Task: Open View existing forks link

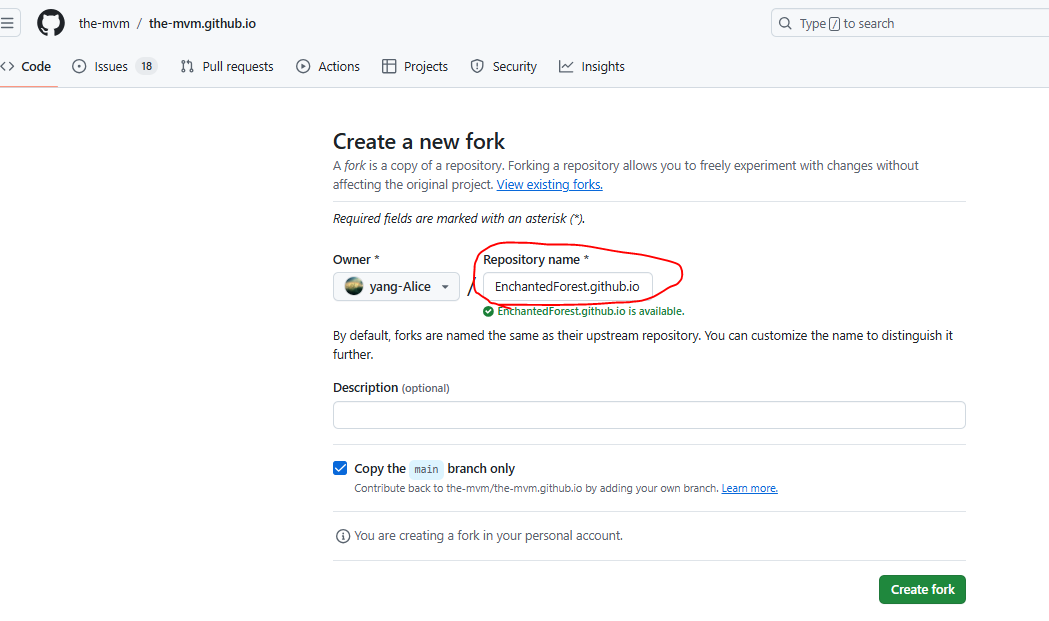Action: [x=549, y=185]
